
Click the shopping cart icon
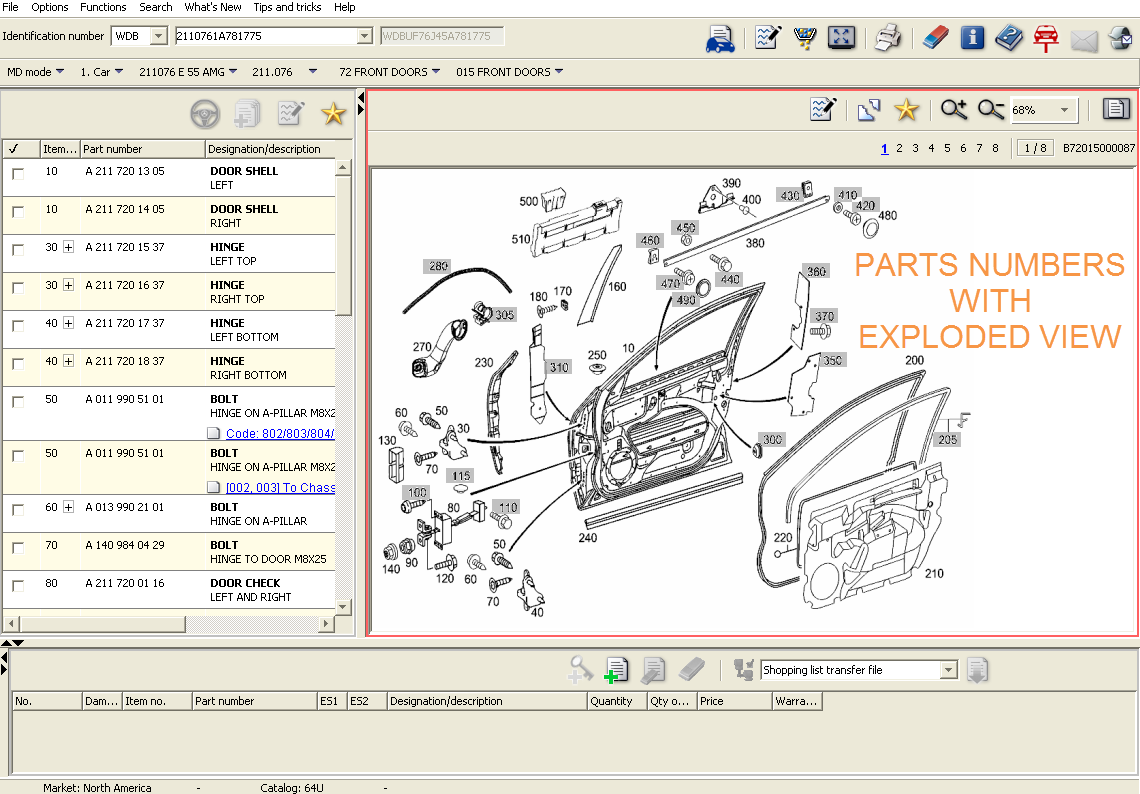click(804, 38)
